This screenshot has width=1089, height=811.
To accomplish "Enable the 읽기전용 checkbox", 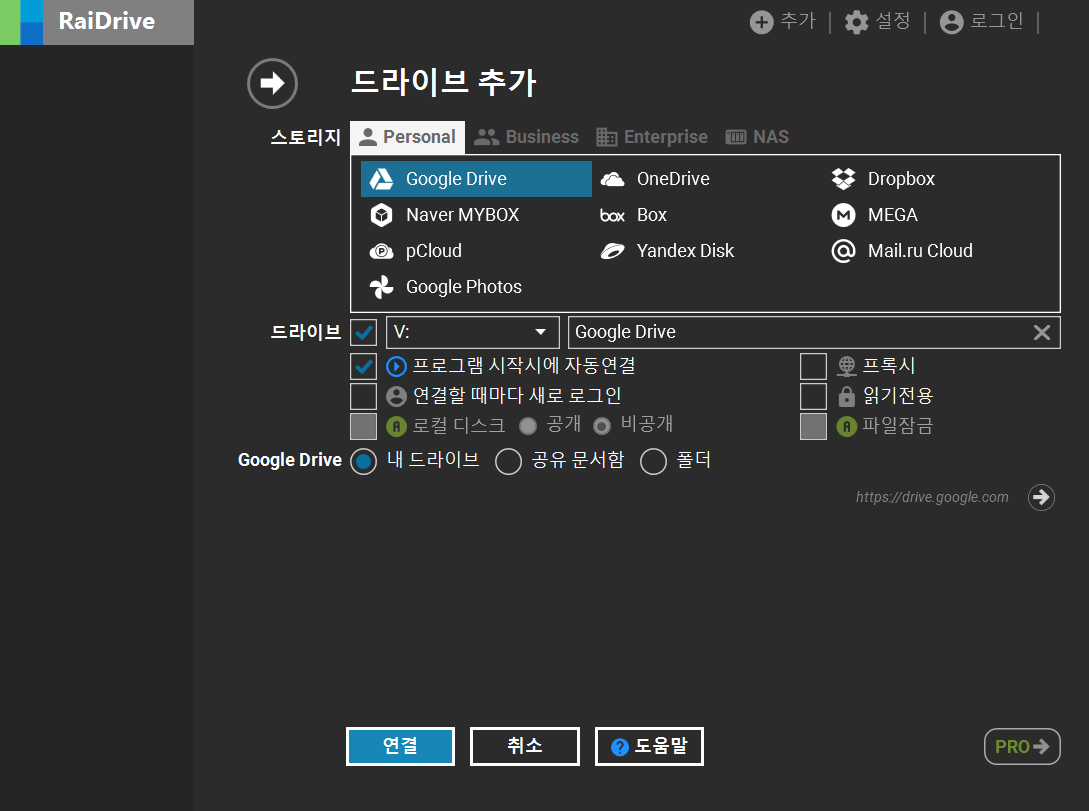I will tap(813, 396).
